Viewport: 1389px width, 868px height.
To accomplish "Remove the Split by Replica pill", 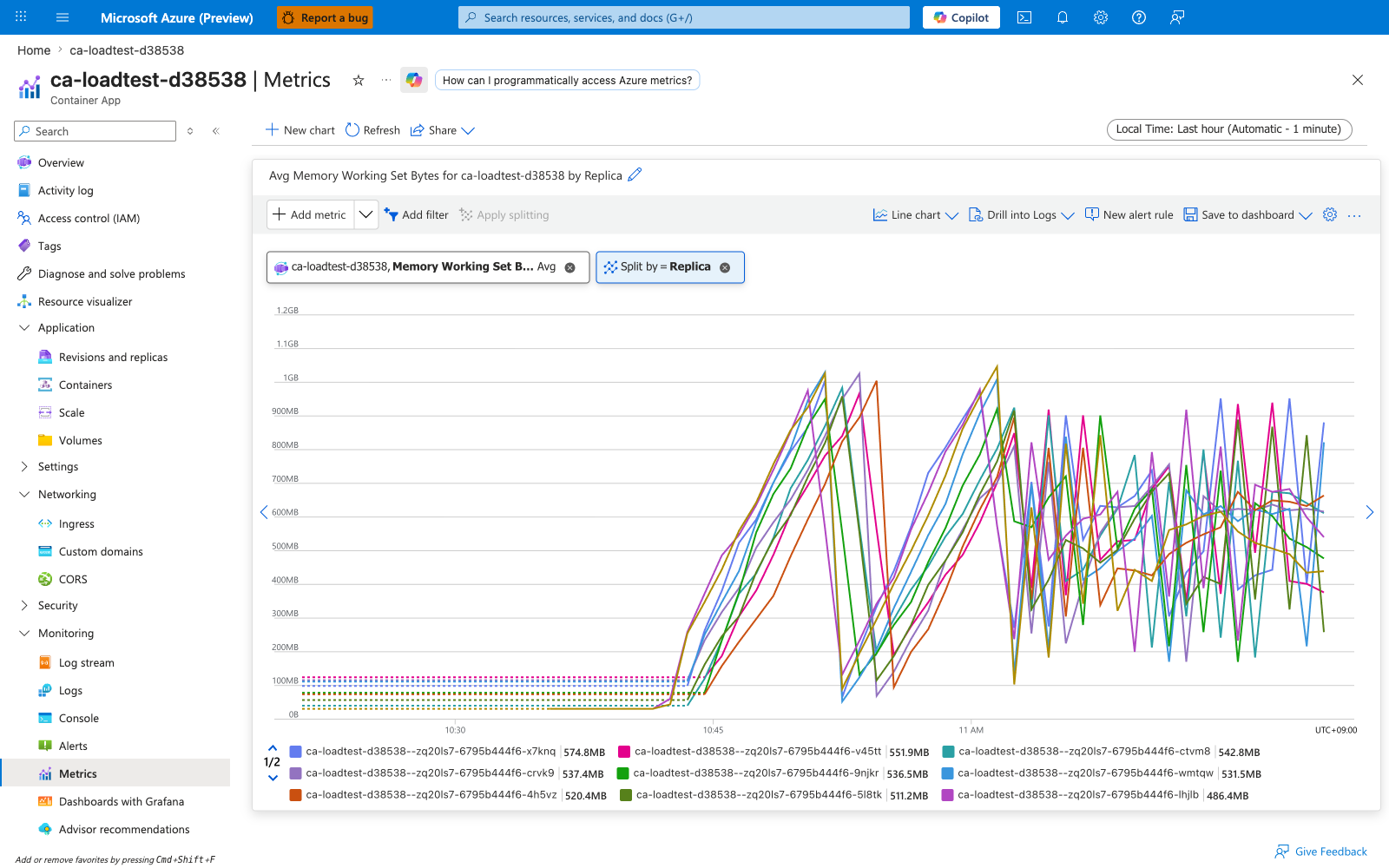I will pyautogui.click(x=725, y=267).
